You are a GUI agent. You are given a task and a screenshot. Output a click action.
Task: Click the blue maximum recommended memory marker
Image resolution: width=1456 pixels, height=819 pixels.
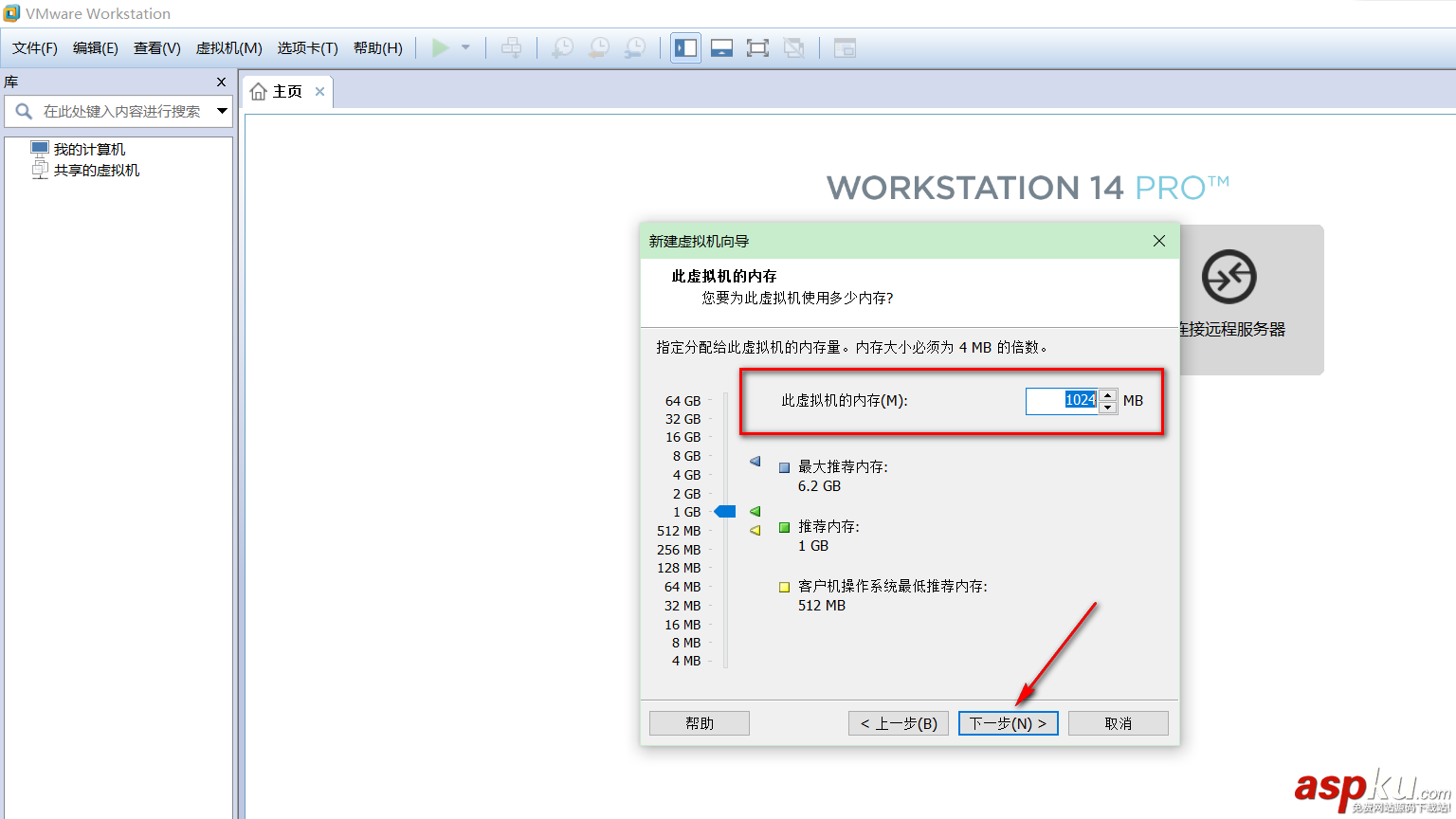click(x=755, y=462)
